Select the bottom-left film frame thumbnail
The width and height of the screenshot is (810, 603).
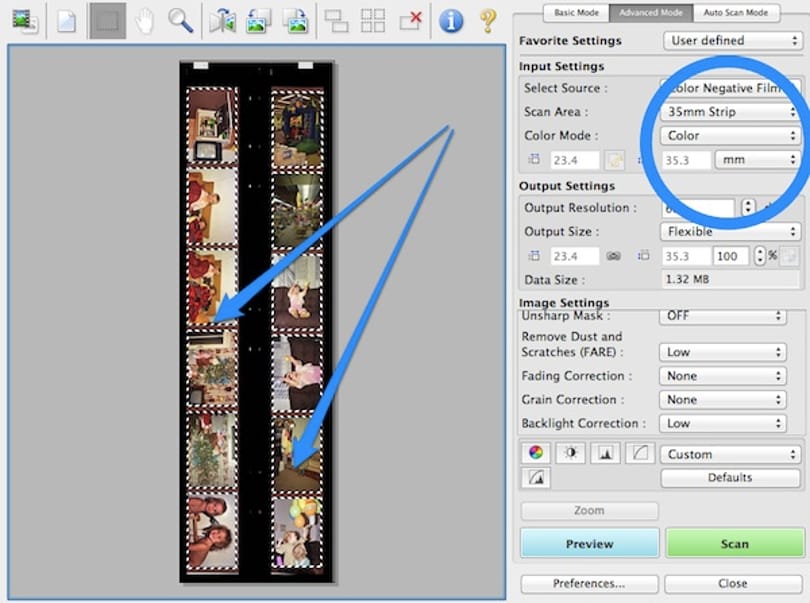[x=212, y=532]
